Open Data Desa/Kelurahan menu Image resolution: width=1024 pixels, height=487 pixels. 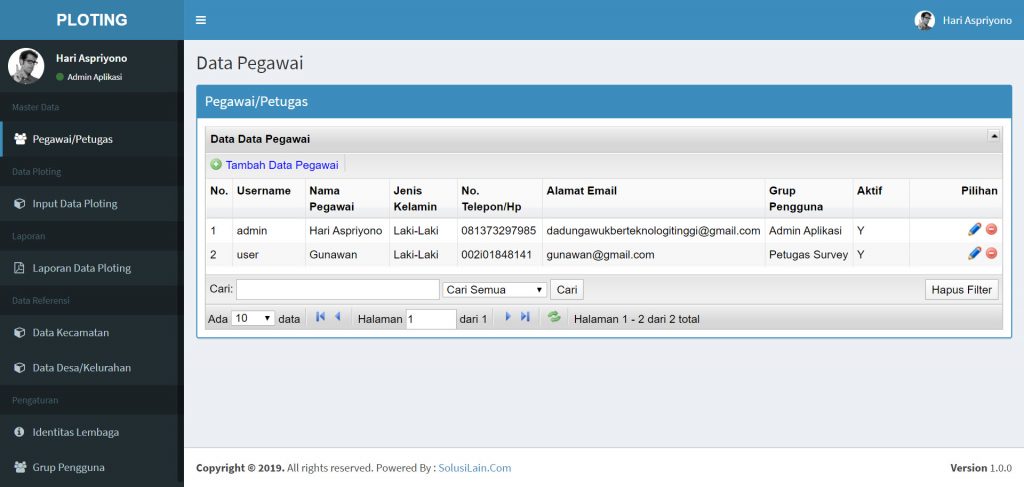pos(91,368)
